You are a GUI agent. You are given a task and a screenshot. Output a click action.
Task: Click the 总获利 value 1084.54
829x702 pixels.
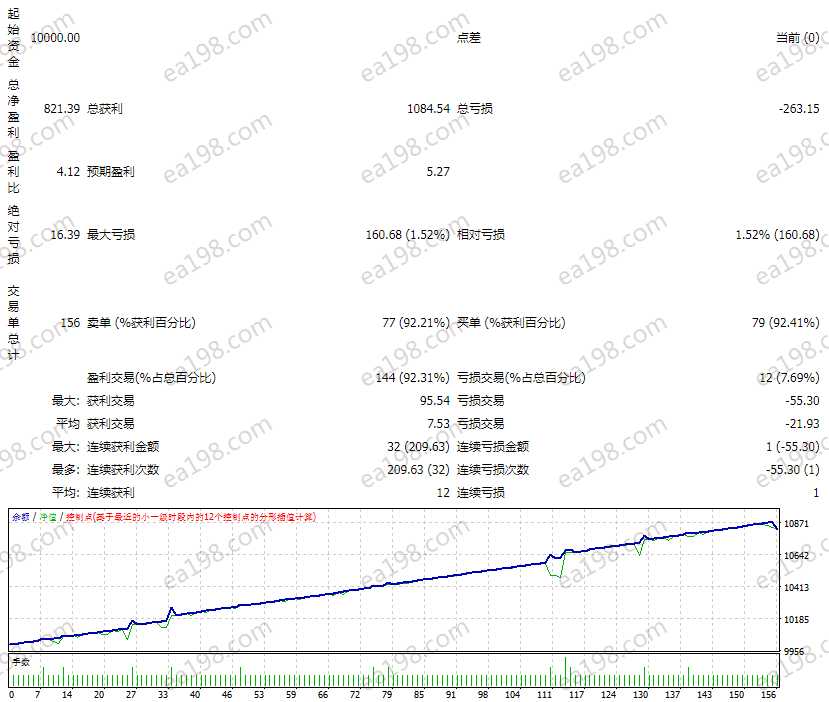(x=428, y=107)
